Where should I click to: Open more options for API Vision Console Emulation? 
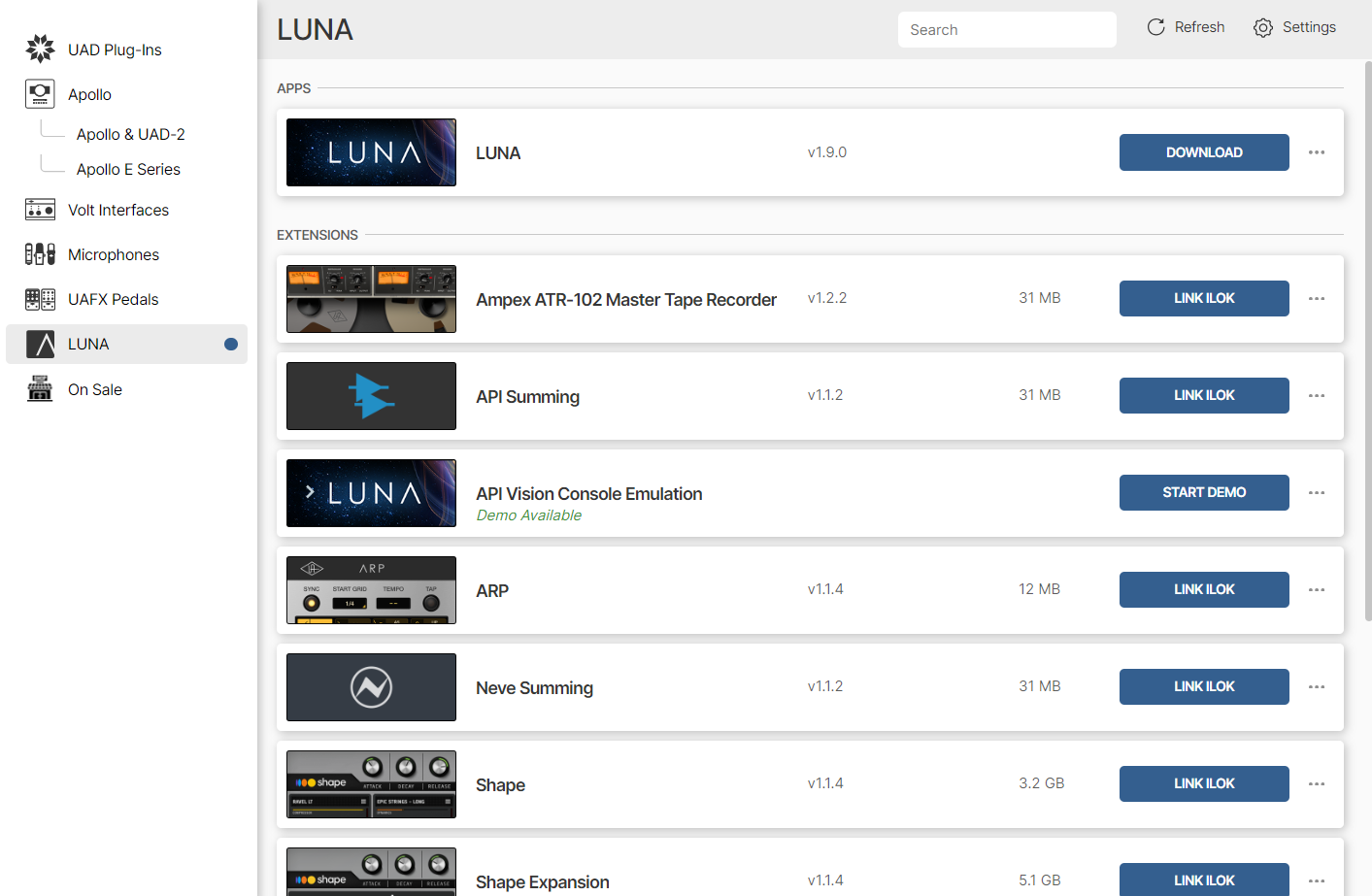[x=1317, y=492]
